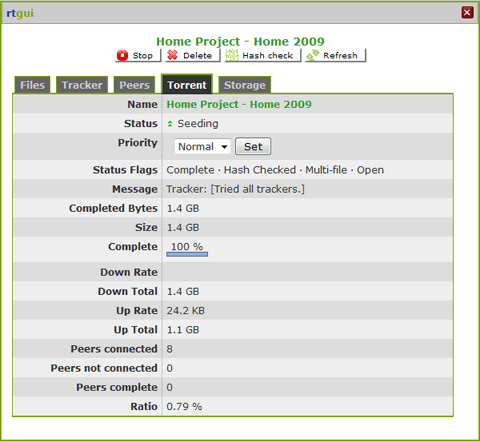Click the red X Delete icon
Viewport: 480px width, 442px height.
pos(172,55)
